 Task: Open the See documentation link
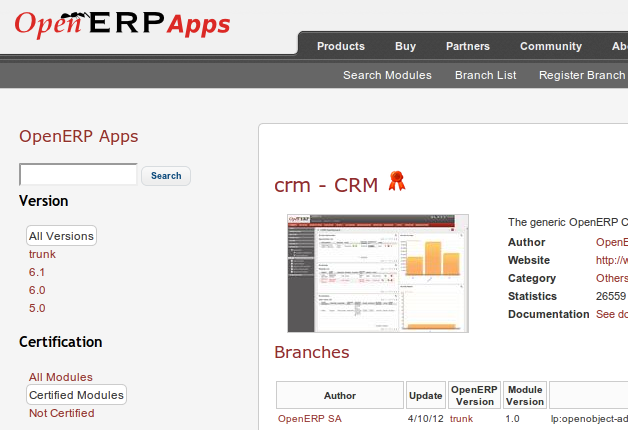(x=612, y=314)
